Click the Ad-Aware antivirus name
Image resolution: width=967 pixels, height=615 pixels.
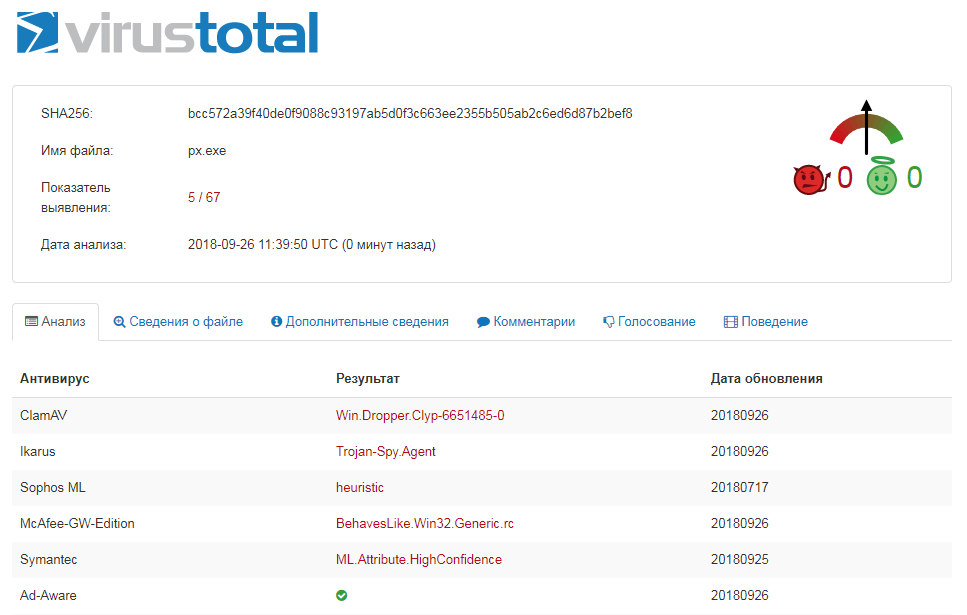tap(48, 595)
